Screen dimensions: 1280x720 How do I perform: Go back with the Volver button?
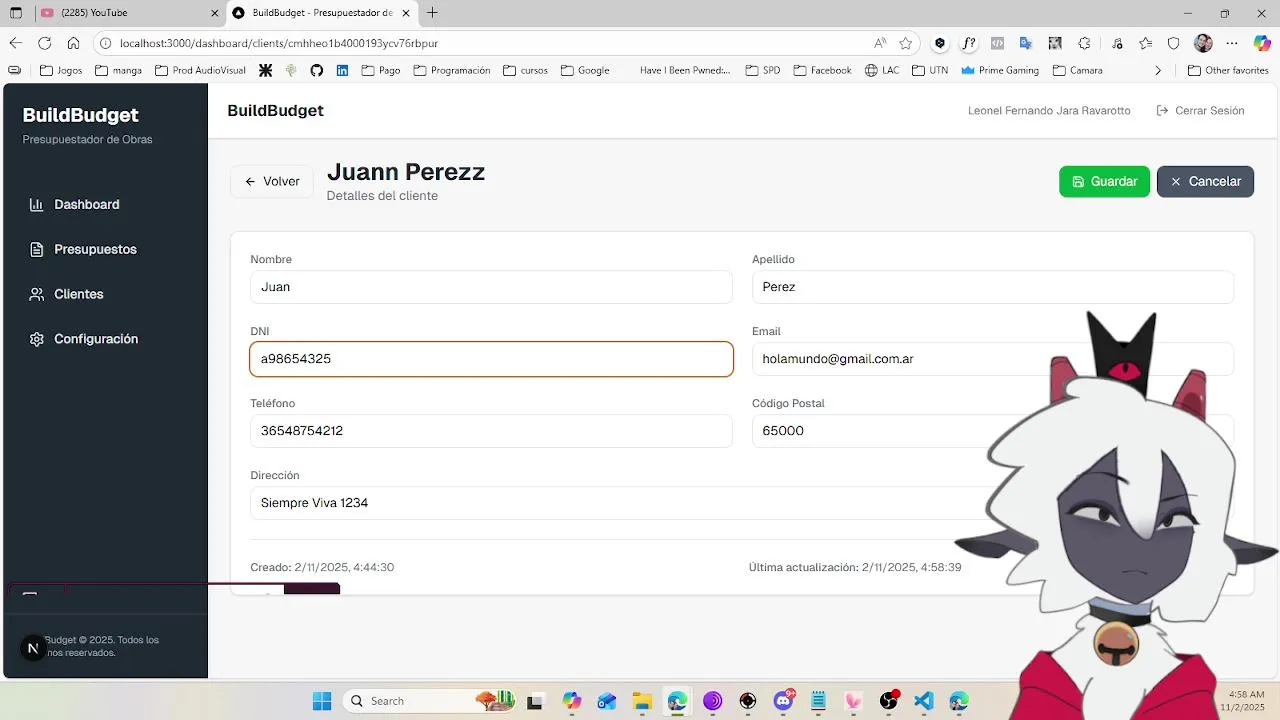272,181
